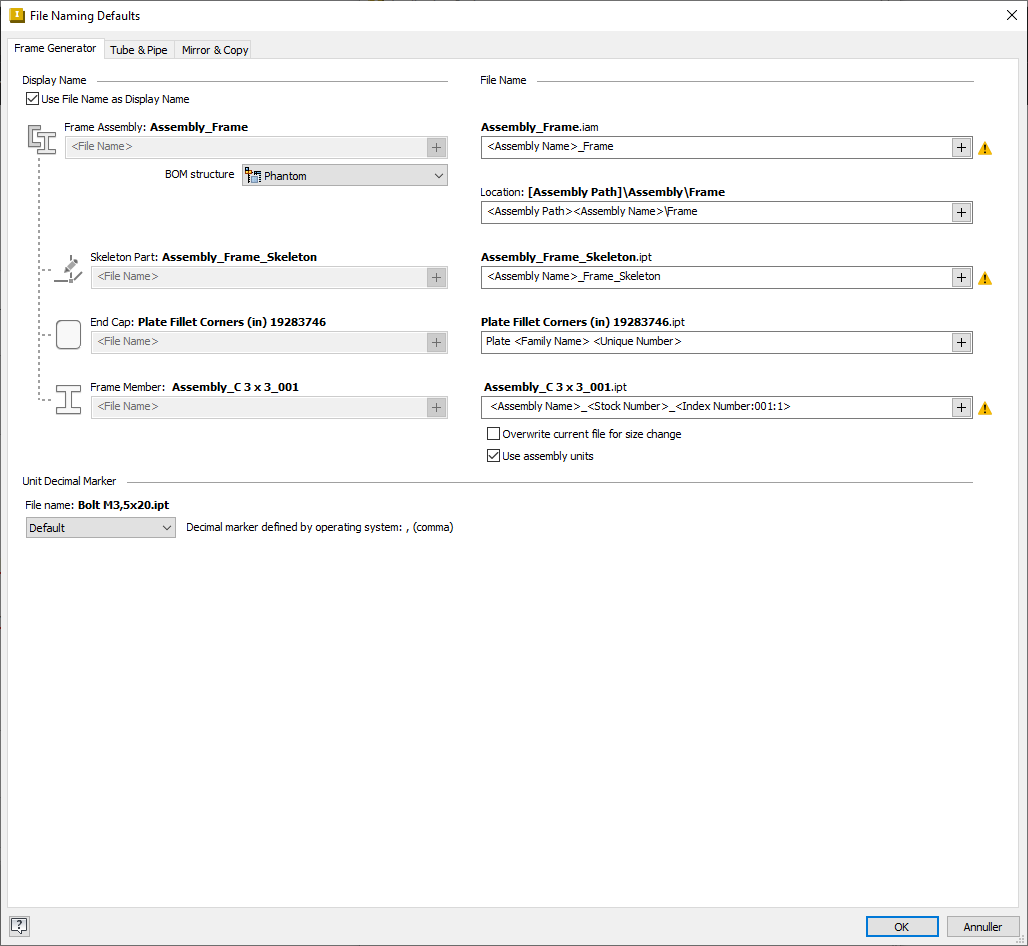Uncheck Use File Name as Display Name
Viewport: 1028px width, 946px height.
(x=31, y=99)
